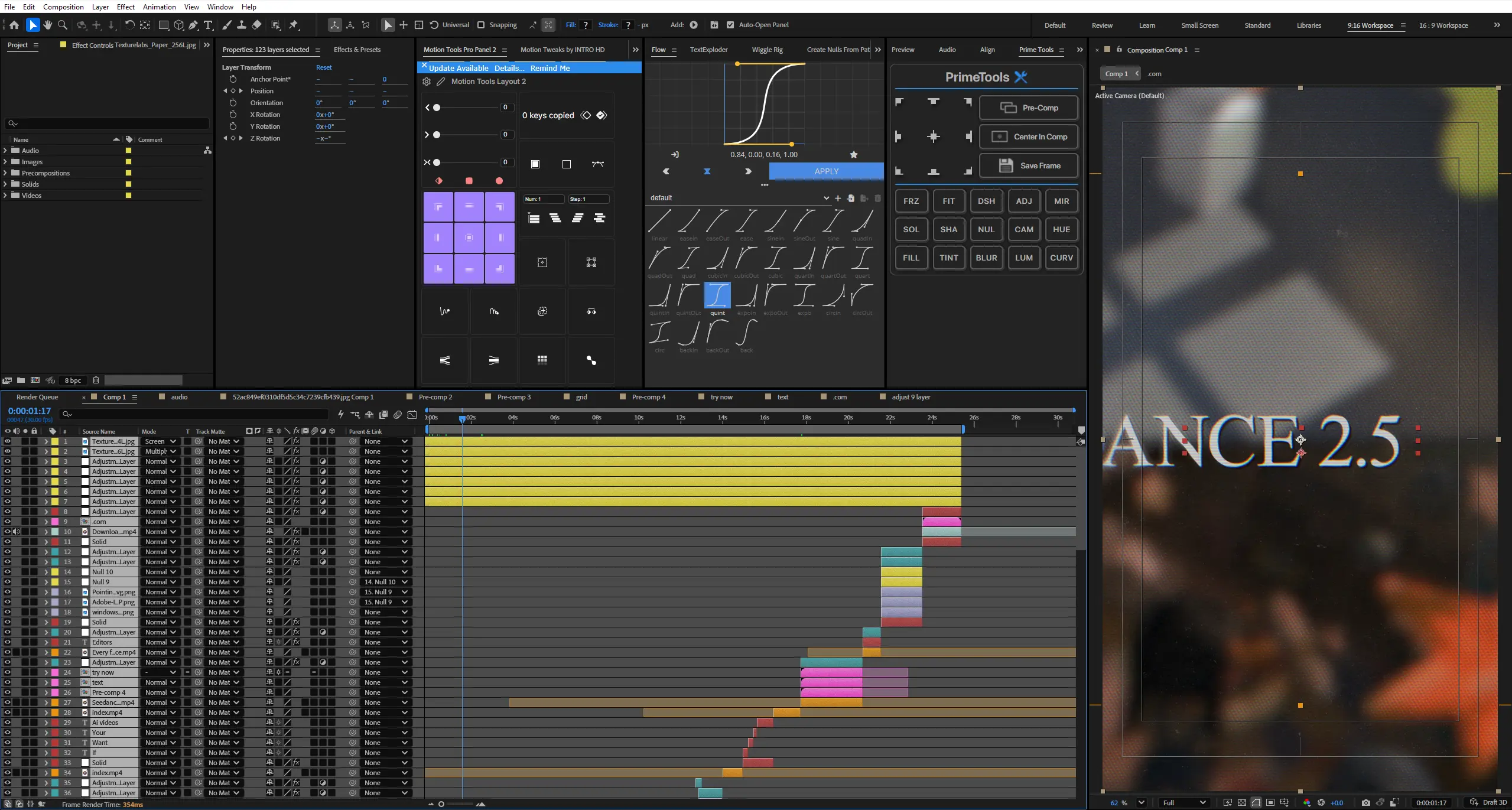Toggle visibility of text layer Your
Viewport: 1512px width, 810px height.
[x=8, y=733]
